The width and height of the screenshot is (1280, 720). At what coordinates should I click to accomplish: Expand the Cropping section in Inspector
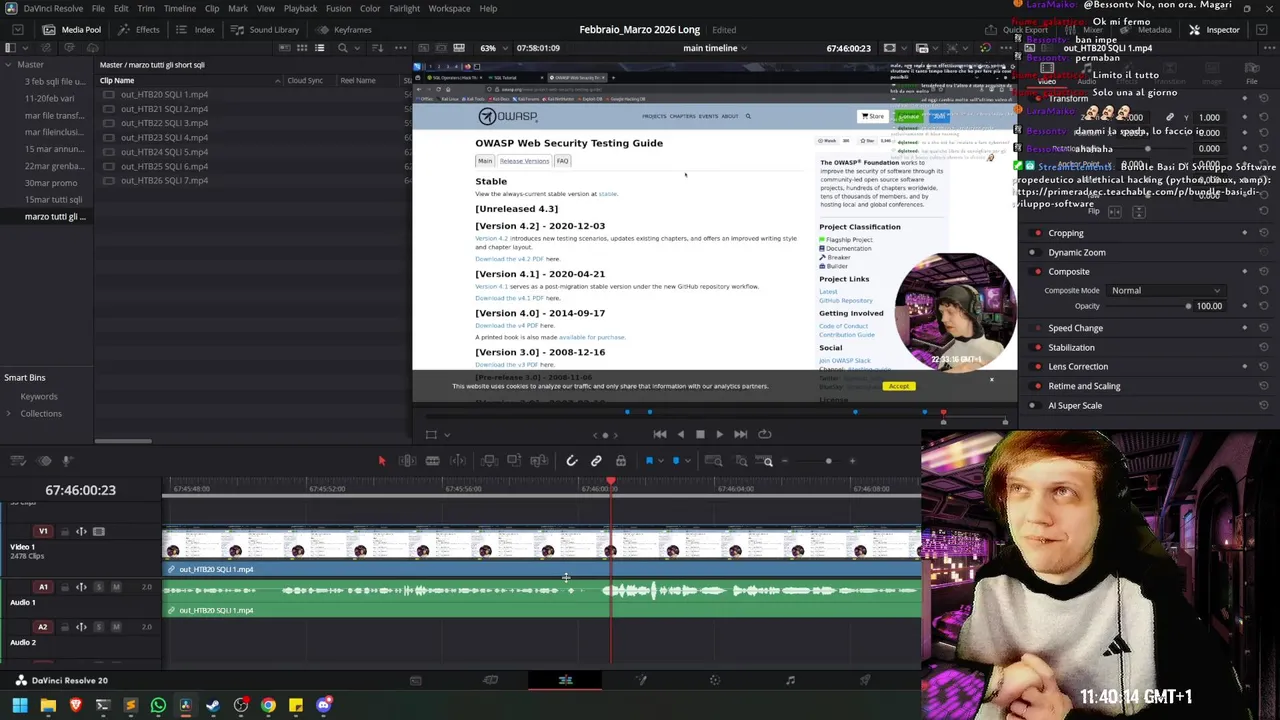(1065, 233)
